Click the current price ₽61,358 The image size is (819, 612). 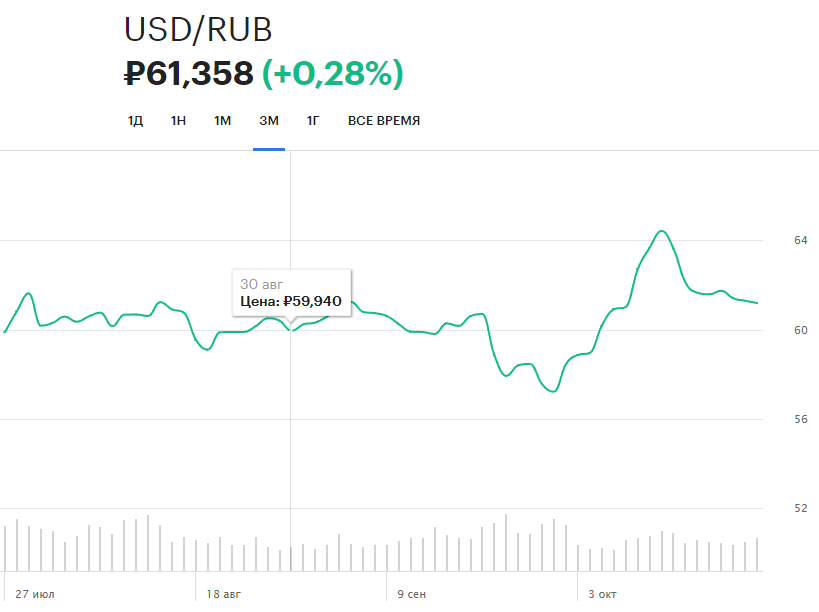point(188,73)
